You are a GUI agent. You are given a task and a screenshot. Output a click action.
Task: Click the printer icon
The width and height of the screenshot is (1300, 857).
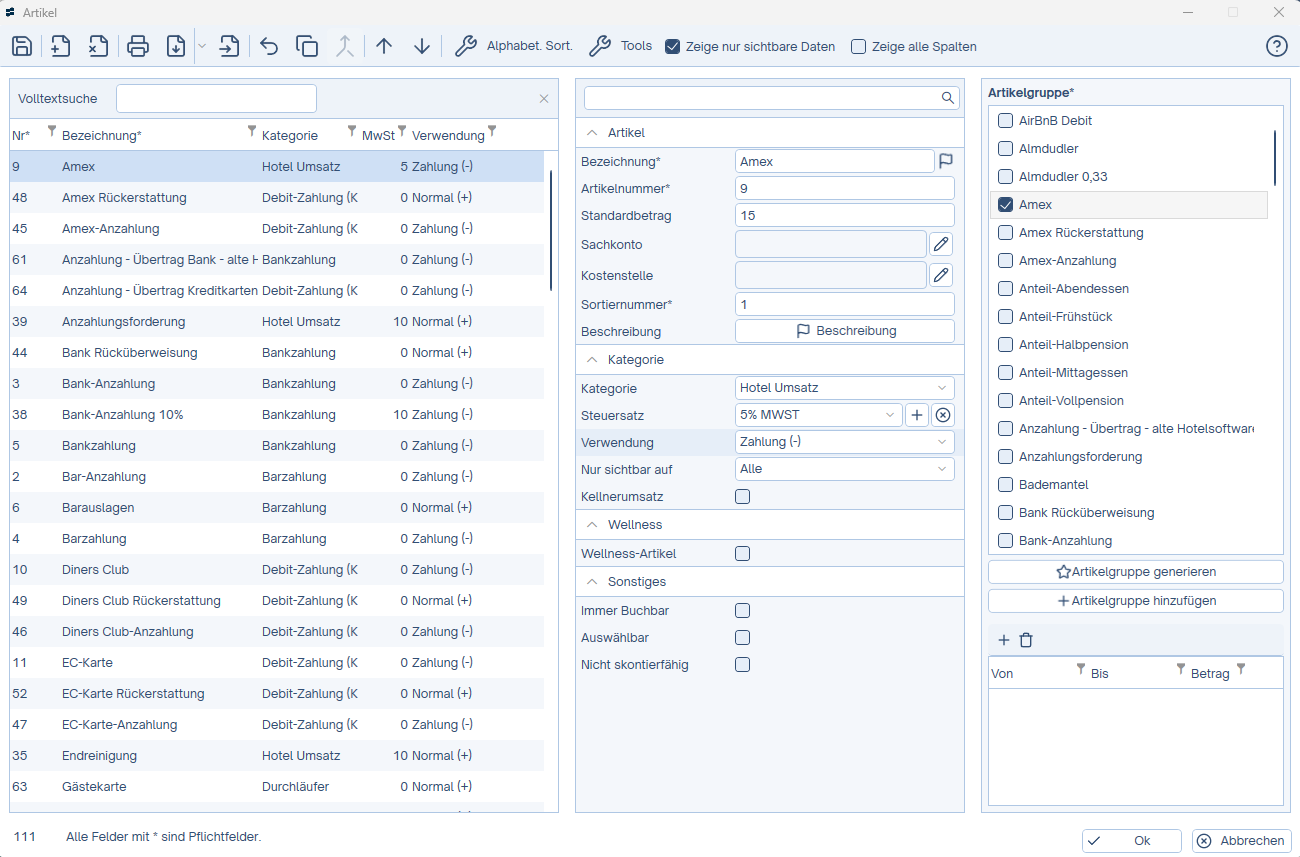click(x=138, y=46)
